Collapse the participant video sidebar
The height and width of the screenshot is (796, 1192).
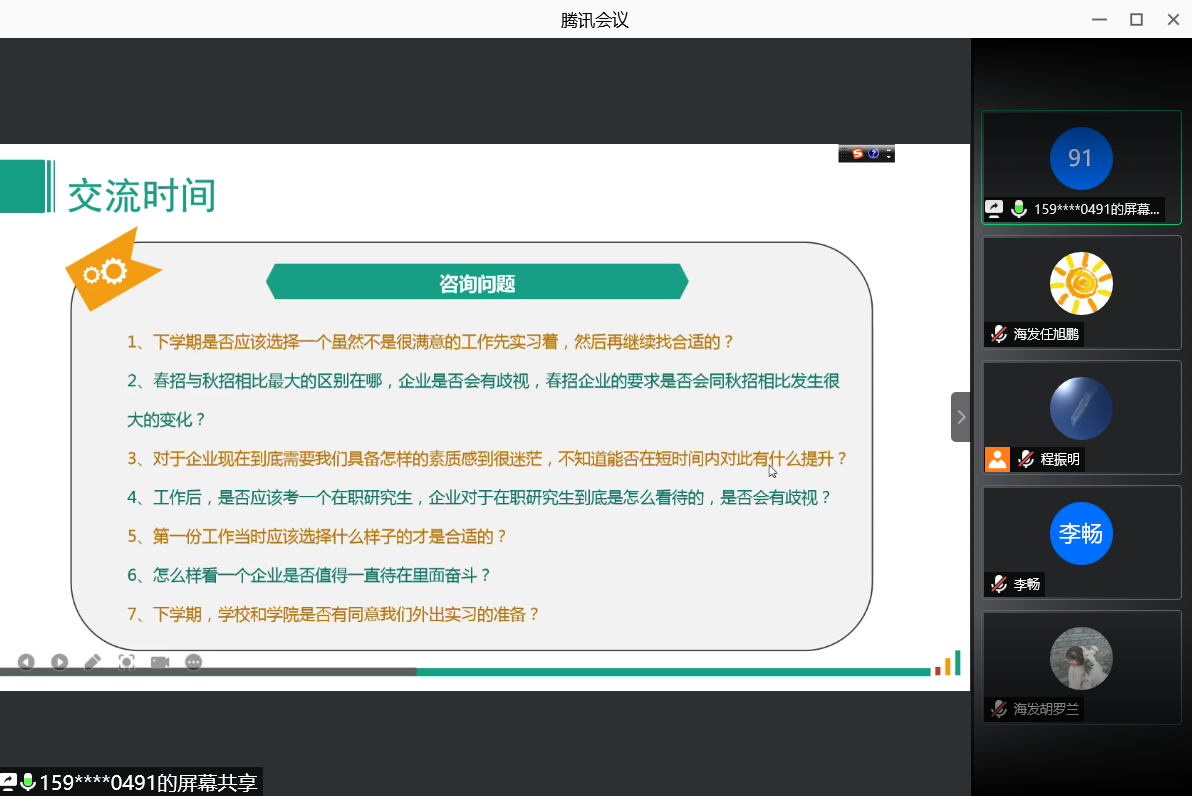(960, 417)
